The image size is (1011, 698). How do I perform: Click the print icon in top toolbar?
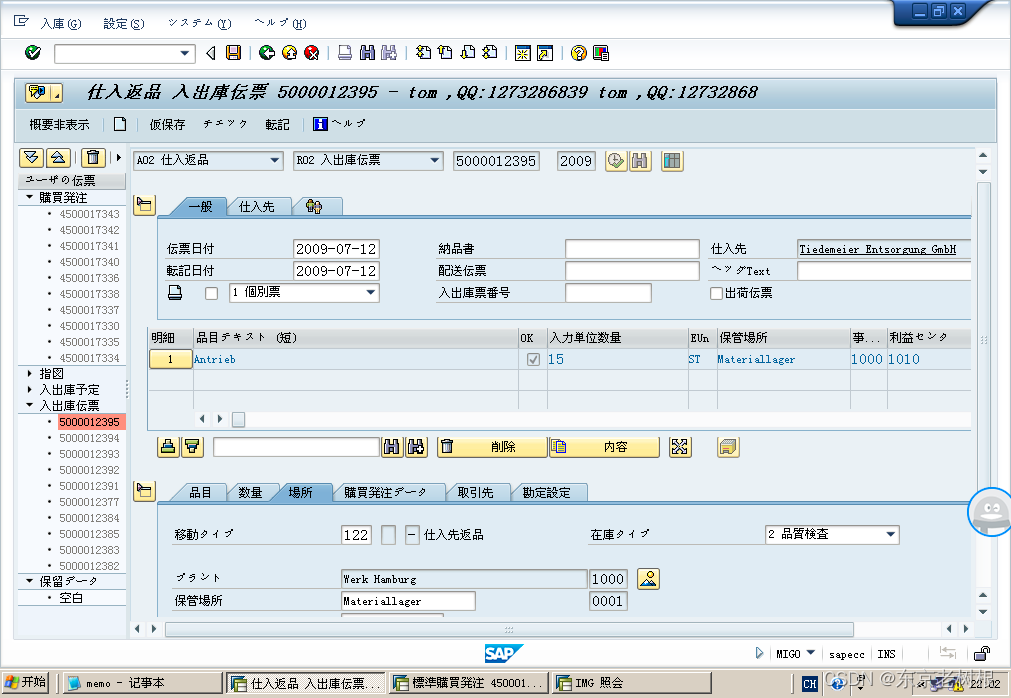(345, 53)
